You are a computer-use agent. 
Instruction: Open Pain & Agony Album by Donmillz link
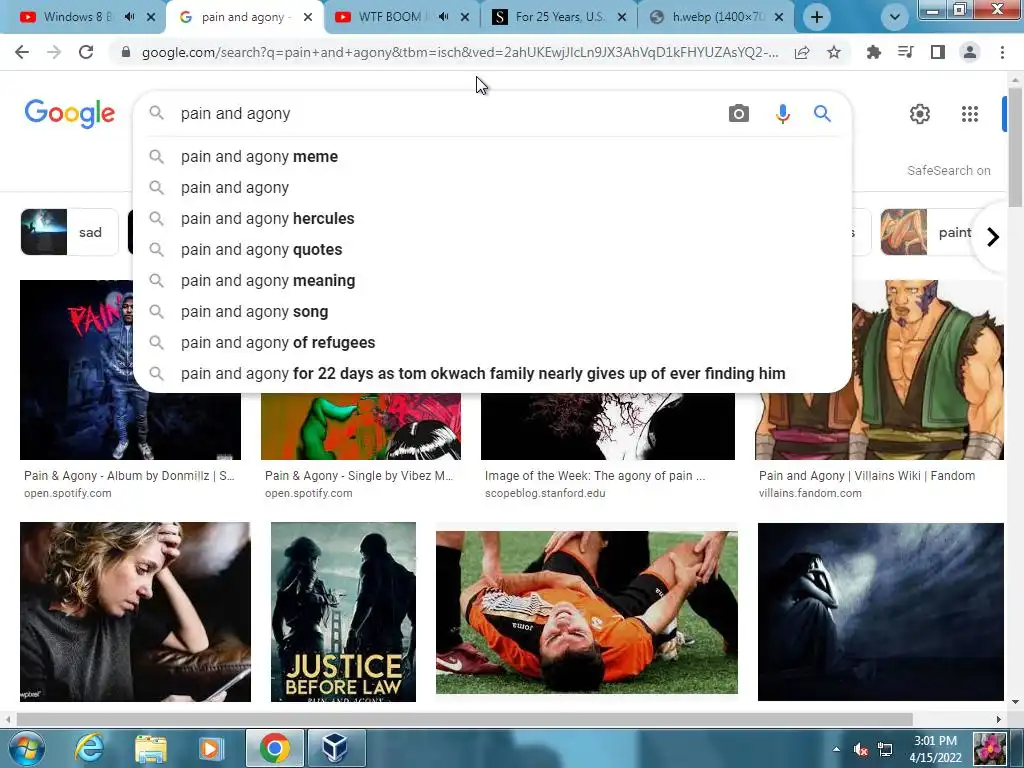pyautogui.click(x=129, y=476)
